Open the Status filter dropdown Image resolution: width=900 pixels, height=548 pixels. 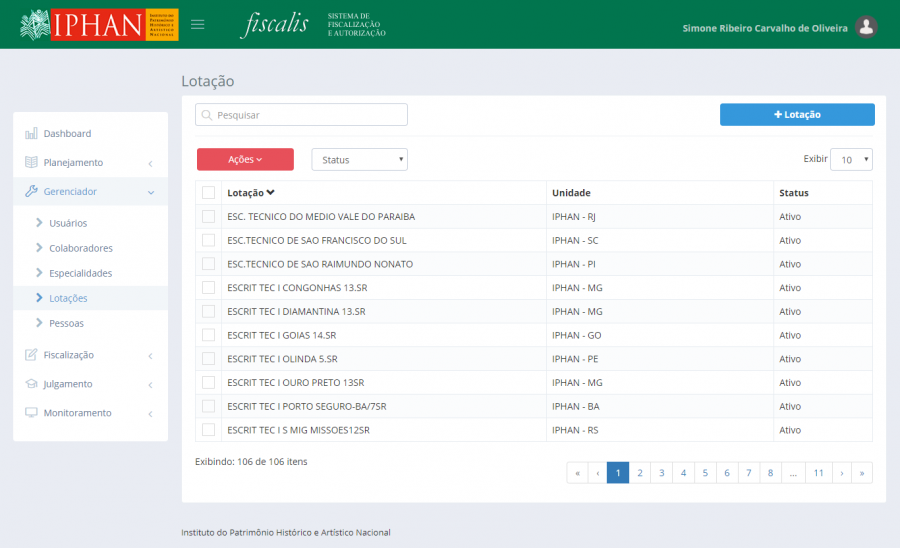coord(359,160)
